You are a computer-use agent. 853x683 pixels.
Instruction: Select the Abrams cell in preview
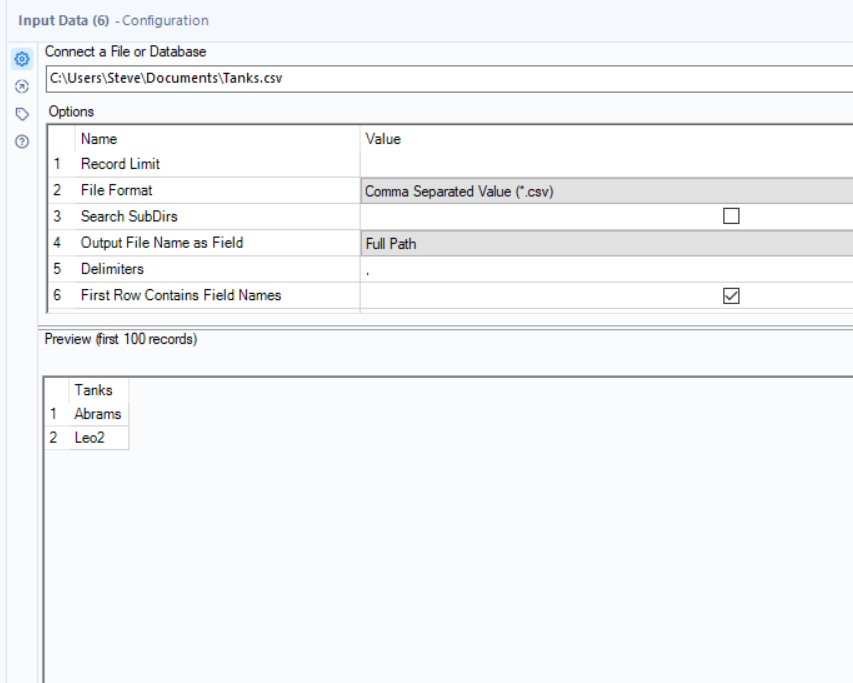tap(97, 414)
